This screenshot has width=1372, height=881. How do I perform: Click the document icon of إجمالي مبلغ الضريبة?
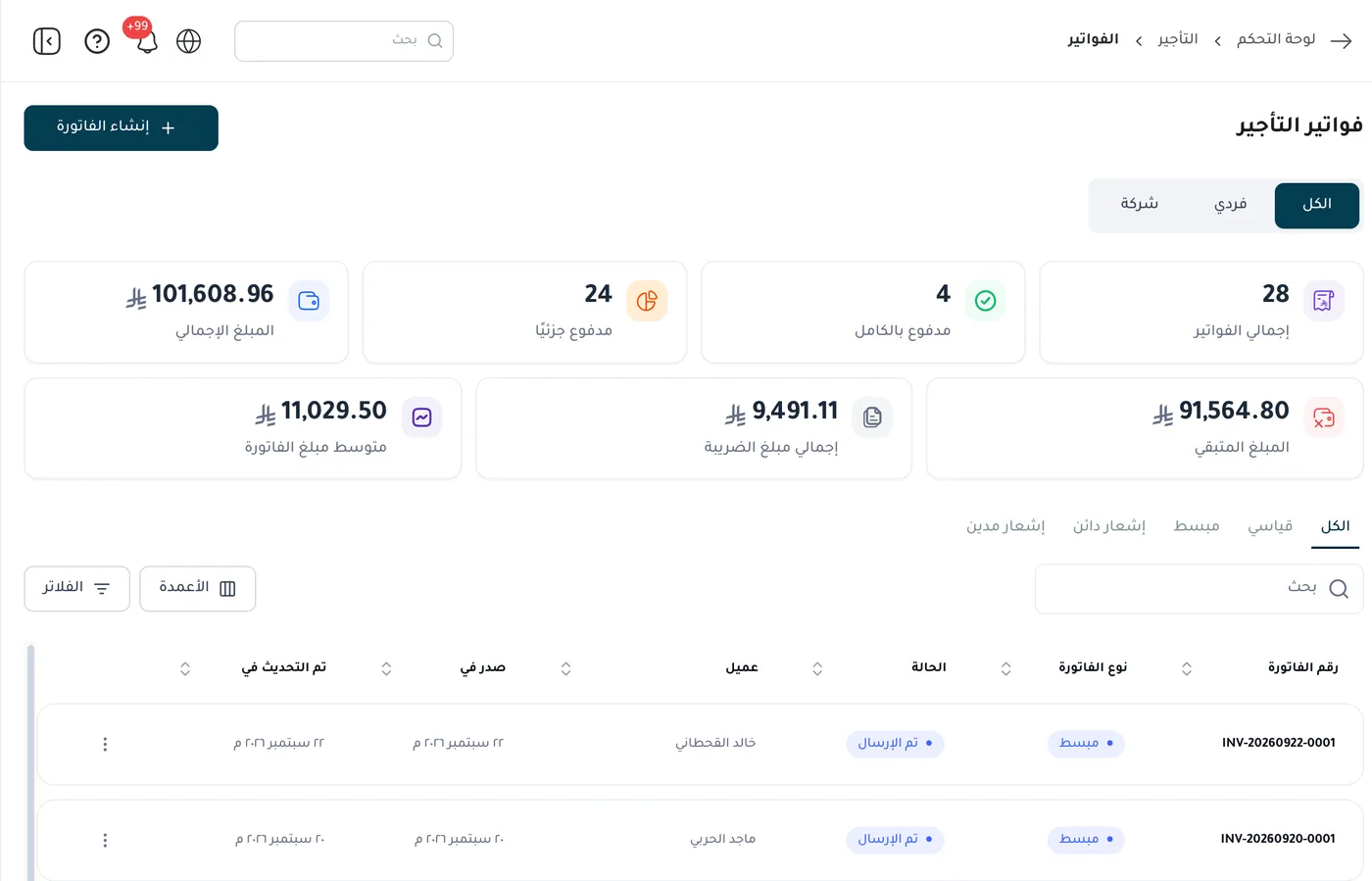[x=872, y=417]
